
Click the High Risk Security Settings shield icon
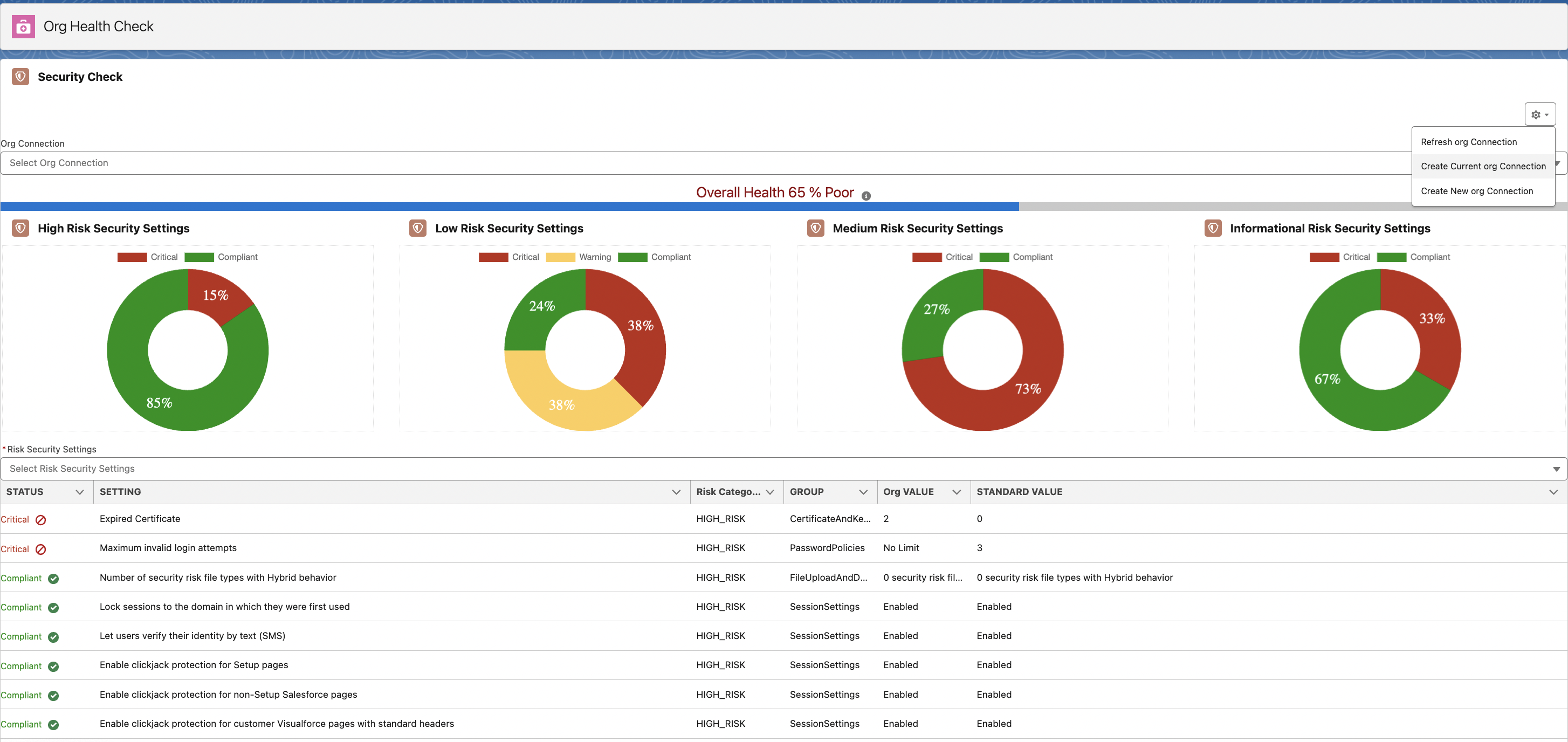coord(20,228)
